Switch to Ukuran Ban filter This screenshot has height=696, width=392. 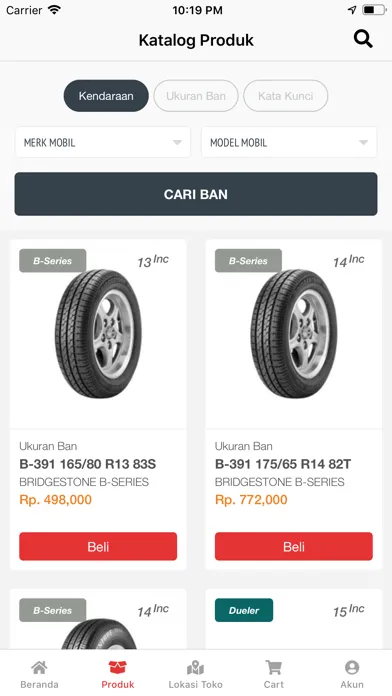(196, 96)
